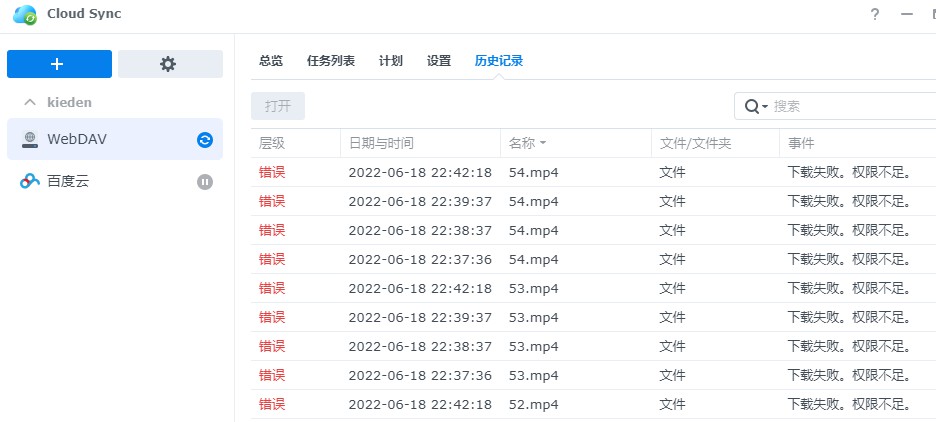This screenshot has height=422, width=936.
Task: Select 54.mp4 log entry at 22:39:37
Action: coord(593,201)
